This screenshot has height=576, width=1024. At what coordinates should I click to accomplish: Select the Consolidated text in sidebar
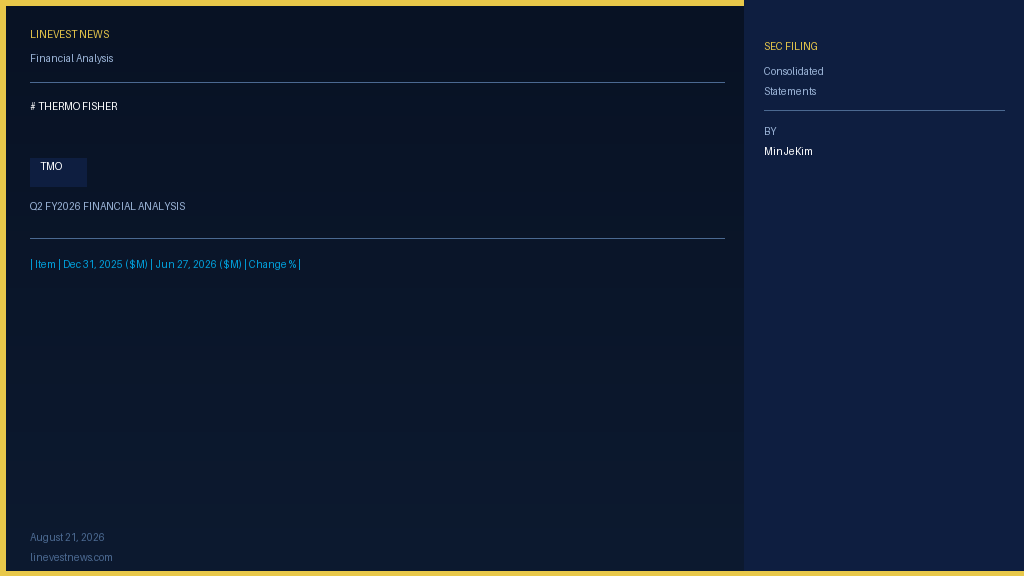coord(793,72)
